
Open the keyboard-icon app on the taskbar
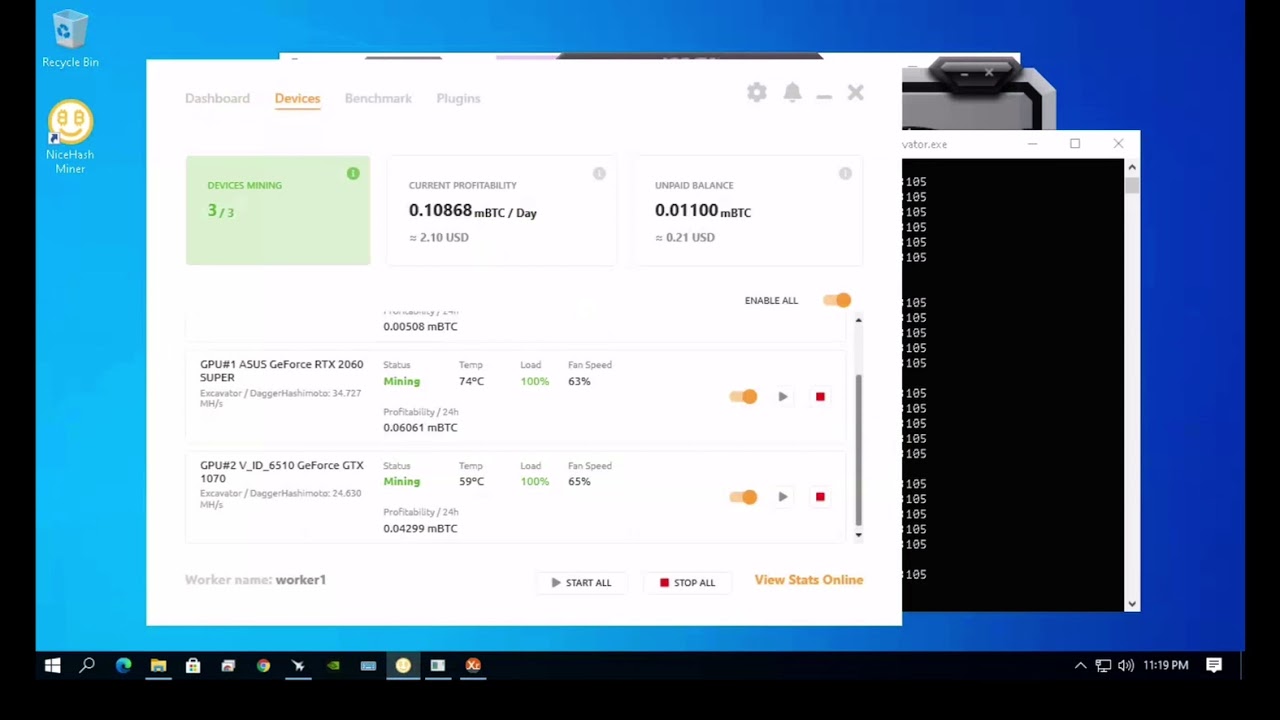tap(368, 665)
